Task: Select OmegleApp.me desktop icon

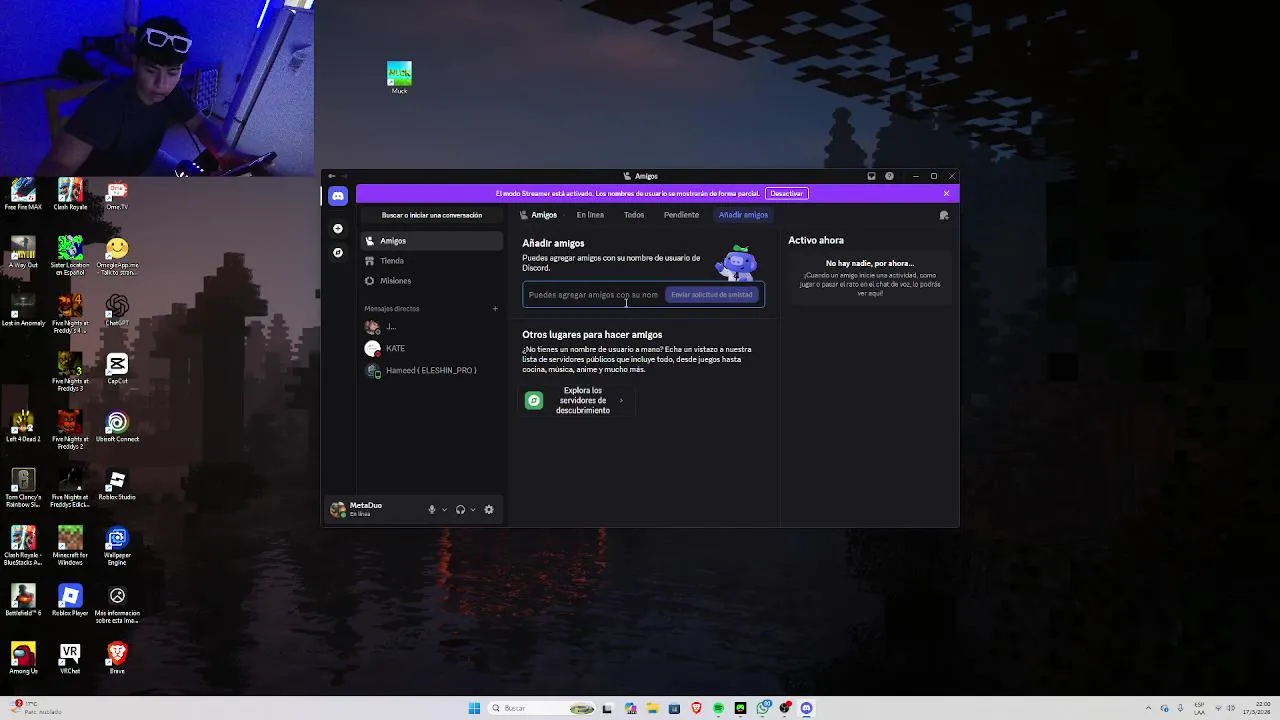Action: click(117, 255)
